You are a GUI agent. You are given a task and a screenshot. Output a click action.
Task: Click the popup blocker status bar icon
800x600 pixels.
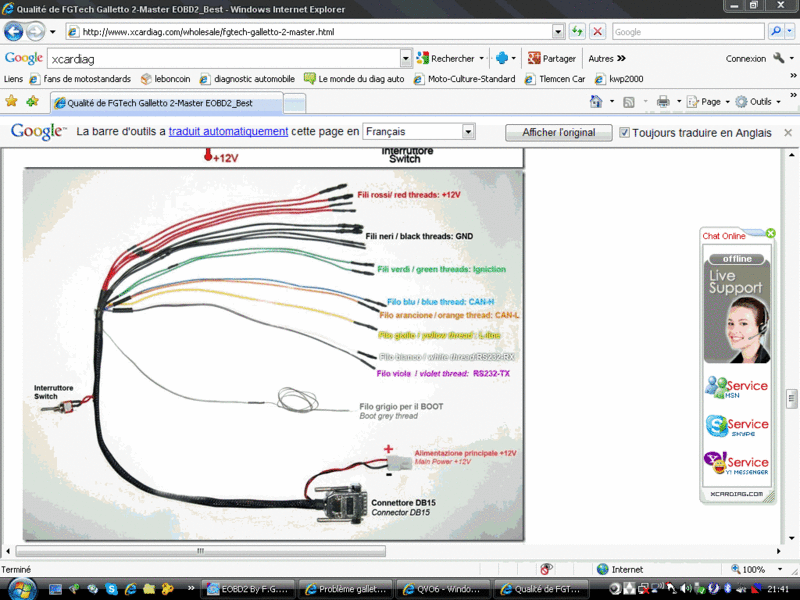[546, 569]
